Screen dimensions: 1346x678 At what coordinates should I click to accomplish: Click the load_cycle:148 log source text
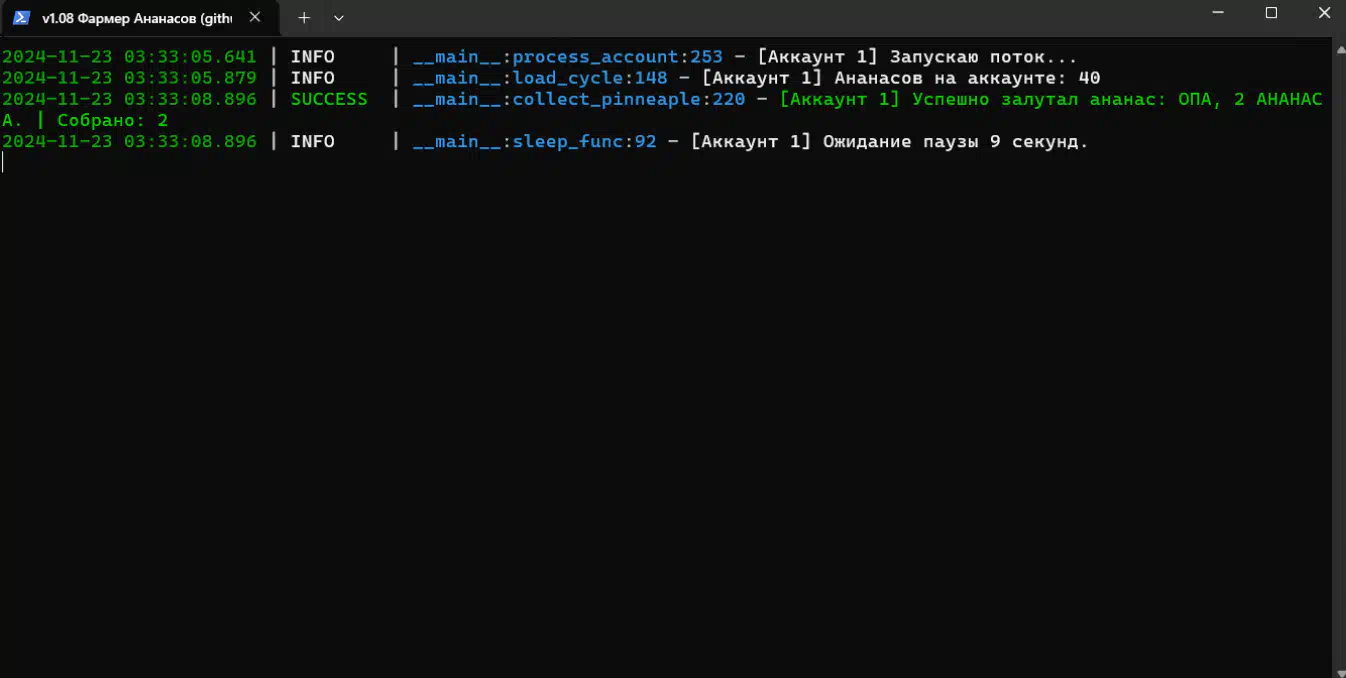(590, 78)
